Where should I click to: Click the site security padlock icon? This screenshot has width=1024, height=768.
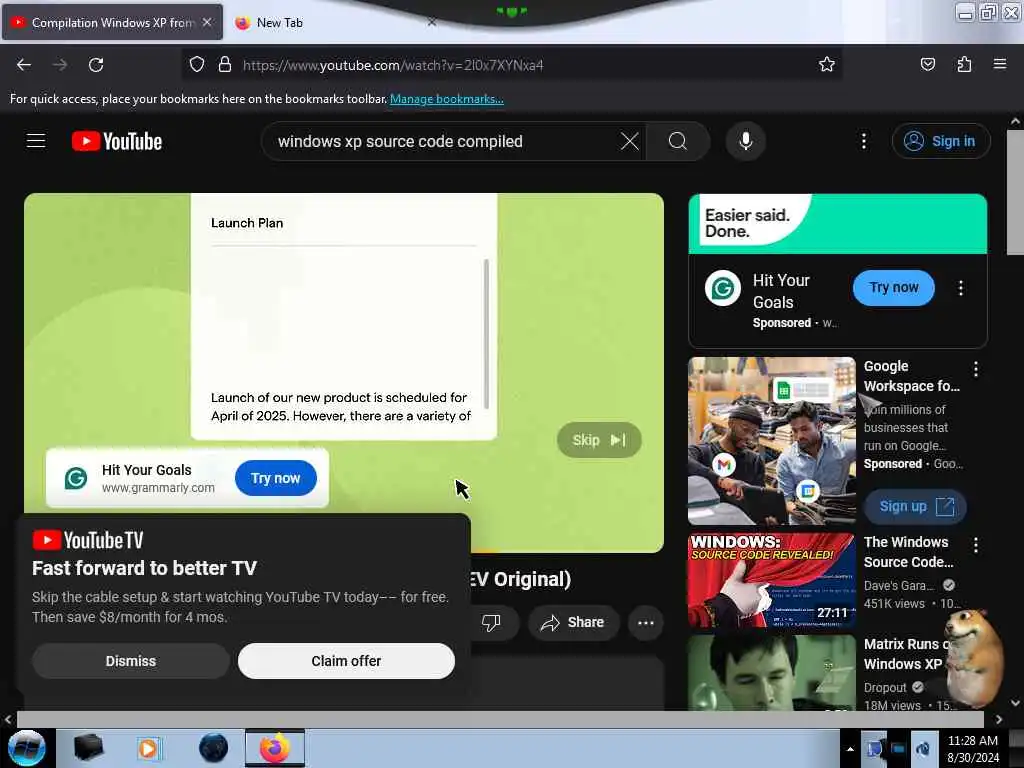click(225, 65)
